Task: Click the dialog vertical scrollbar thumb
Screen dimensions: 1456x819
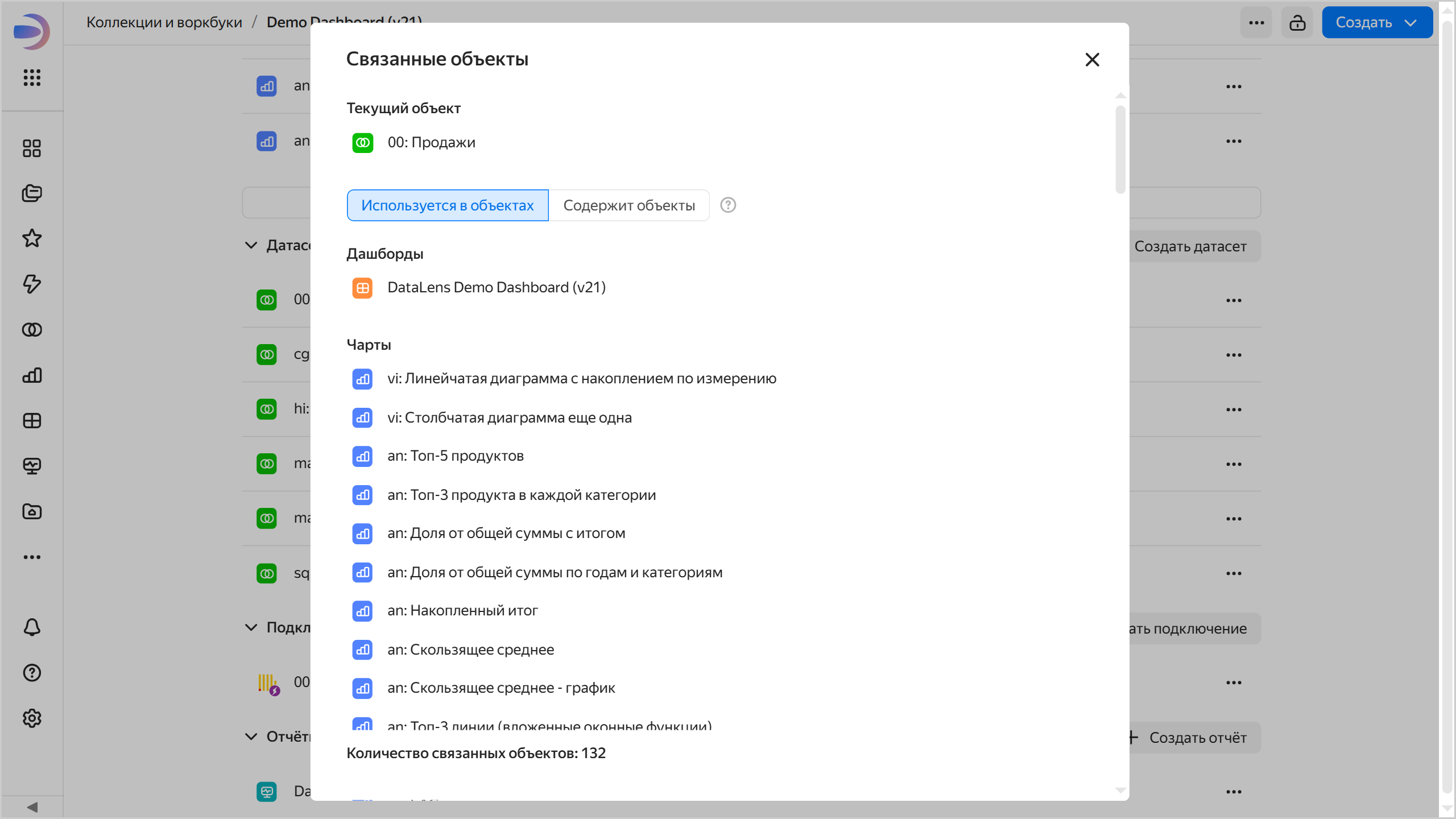Action: [x=1120, y=149]
